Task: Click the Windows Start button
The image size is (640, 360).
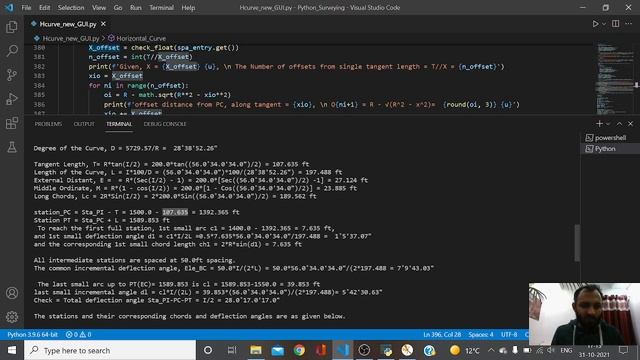Action: point(12,350)
